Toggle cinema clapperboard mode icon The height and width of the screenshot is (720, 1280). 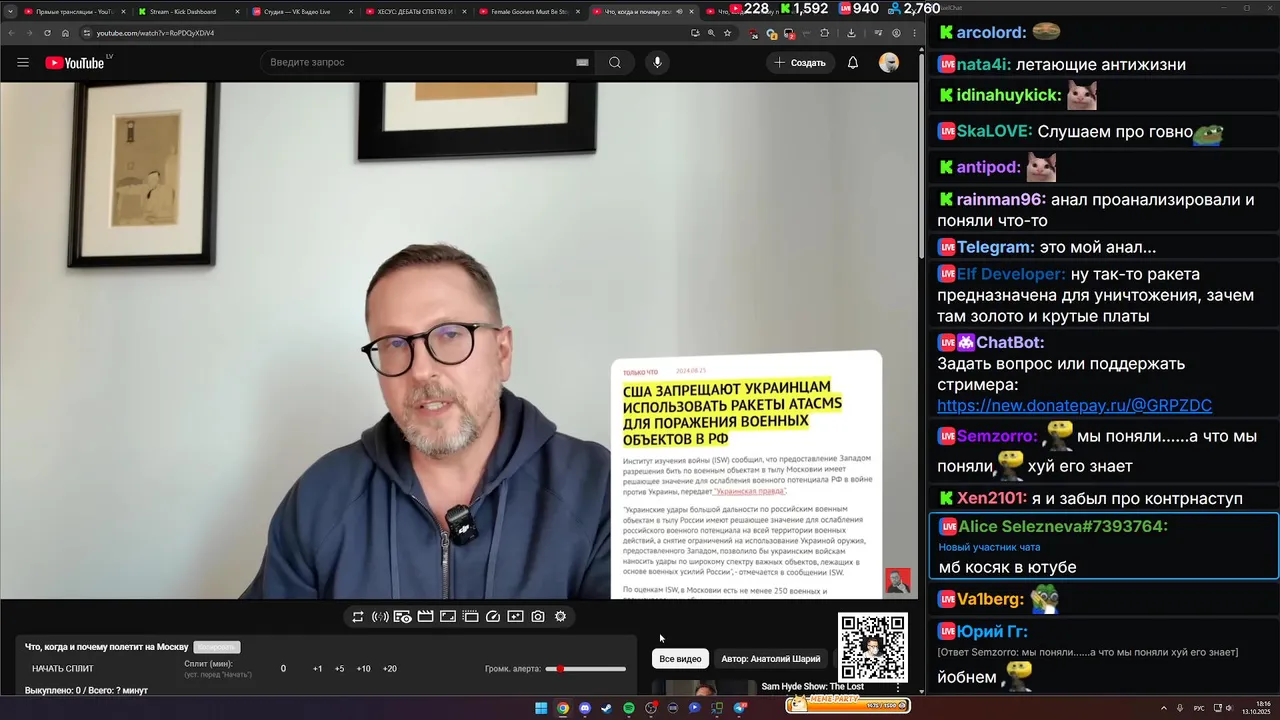[425, 617]
